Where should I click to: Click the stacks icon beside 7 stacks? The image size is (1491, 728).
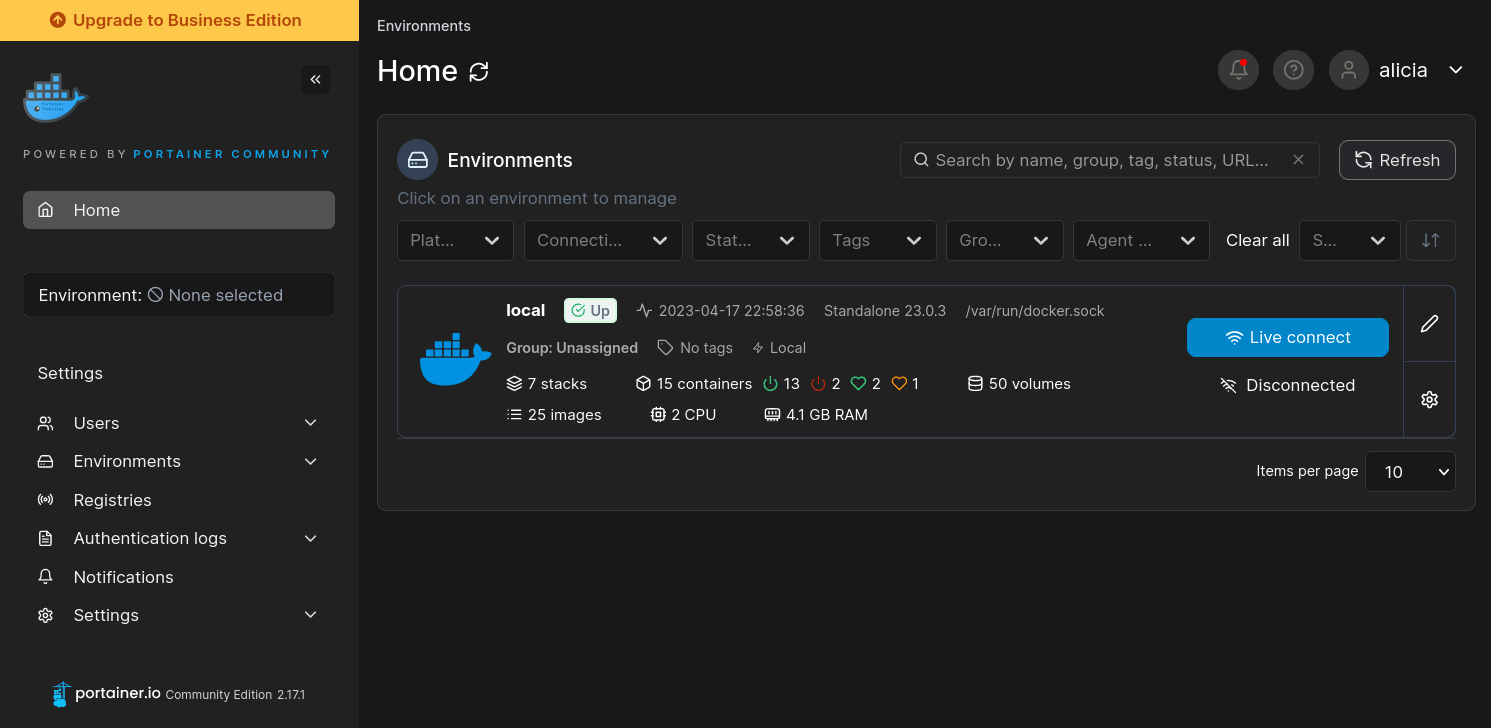click(514, 384)
